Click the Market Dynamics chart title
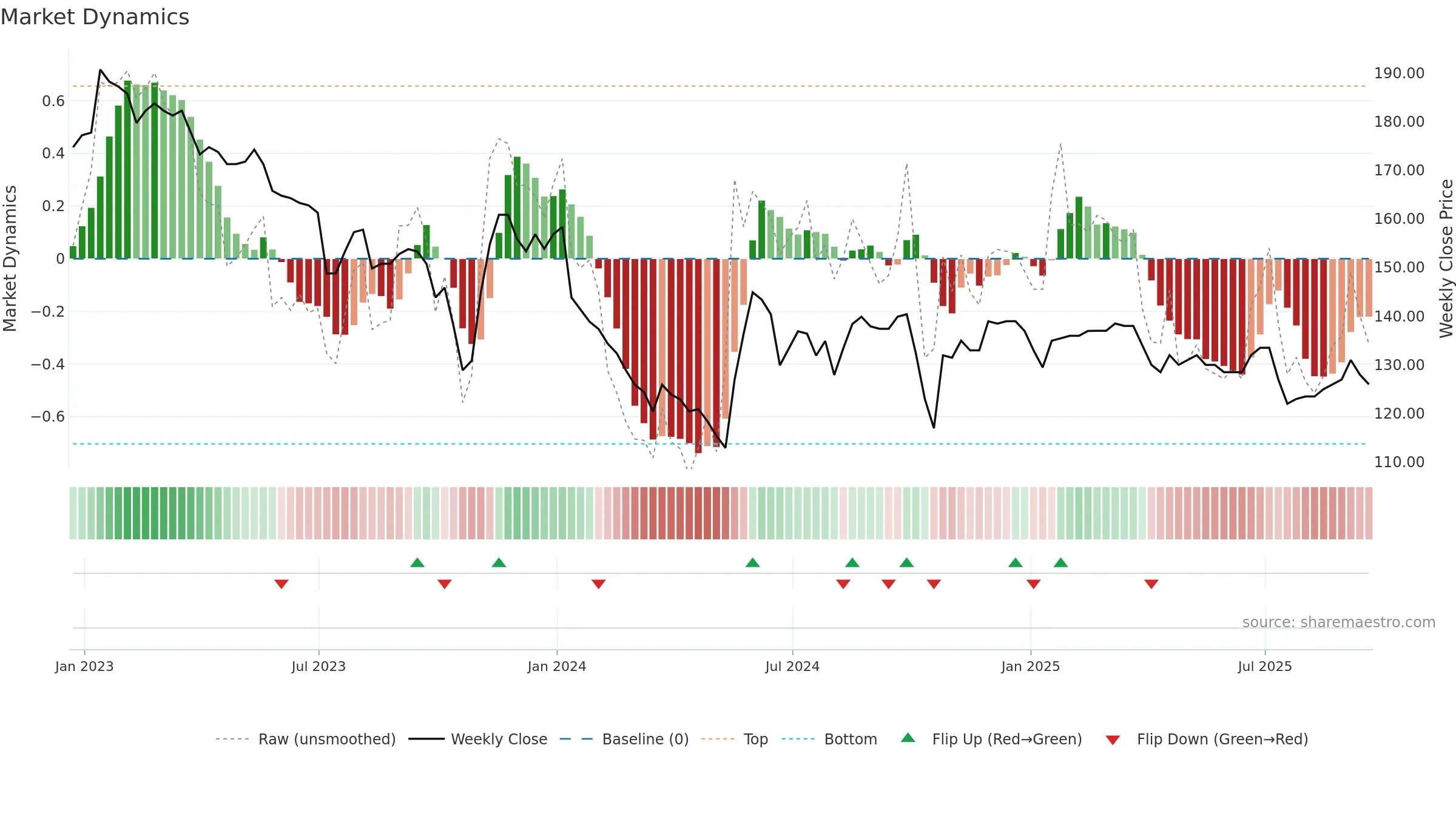This screenshot has height=819, width=1456. pyautogui.click(x=95, y=17)
